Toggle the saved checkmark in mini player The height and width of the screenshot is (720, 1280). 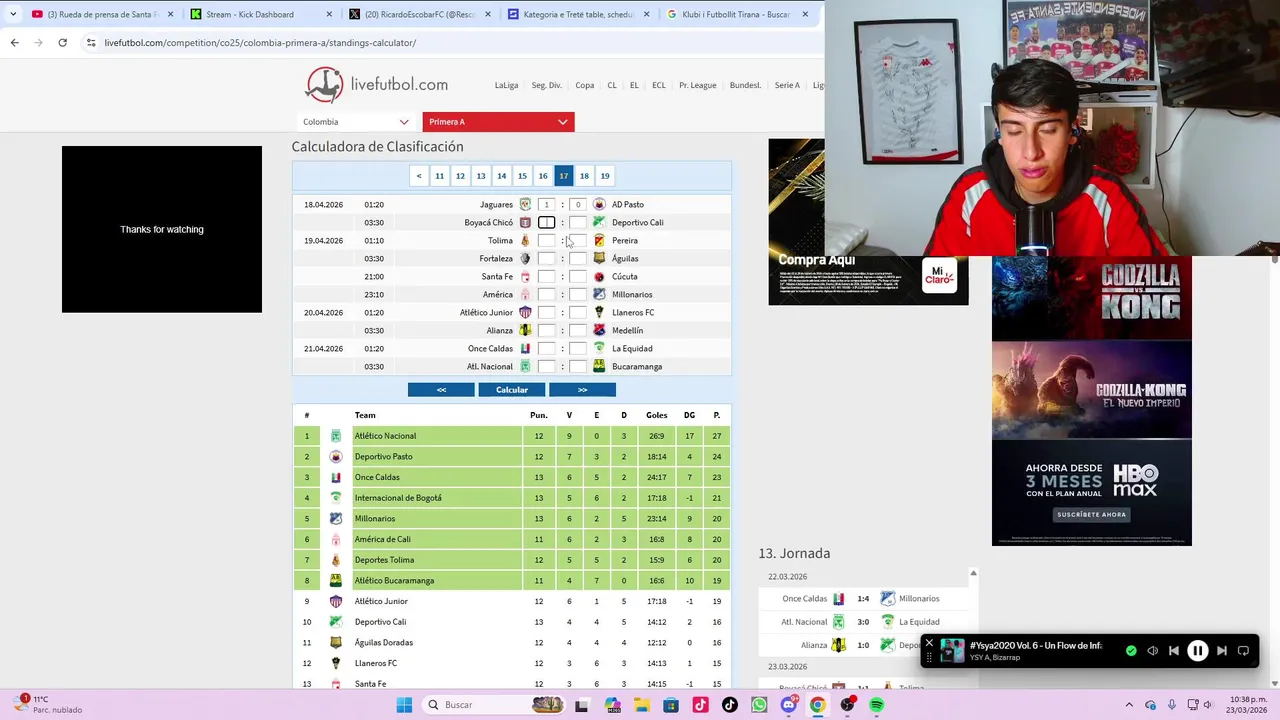click(x=1131, y=651)
